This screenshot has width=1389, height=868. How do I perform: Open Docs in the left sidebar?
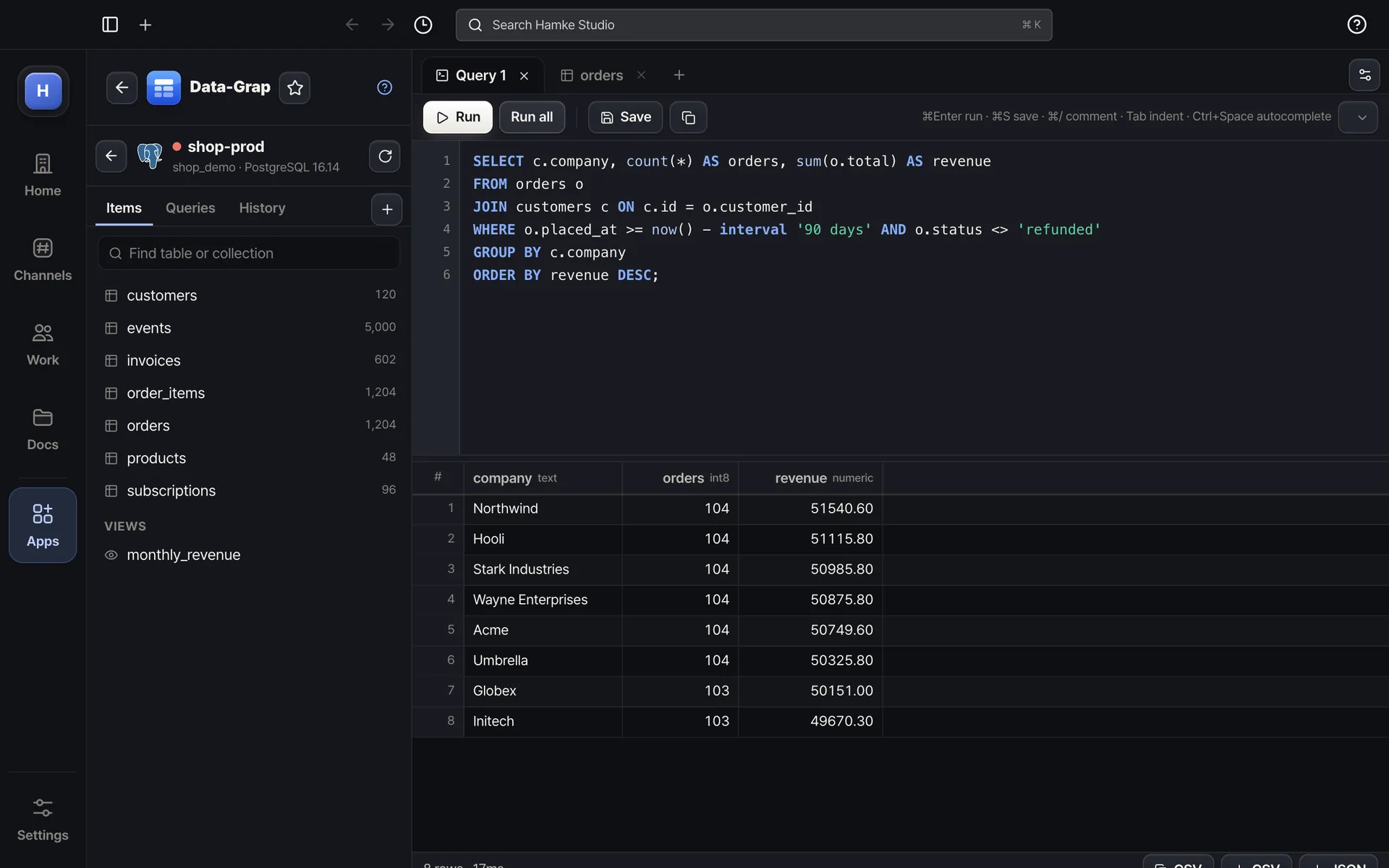(43, 429)
